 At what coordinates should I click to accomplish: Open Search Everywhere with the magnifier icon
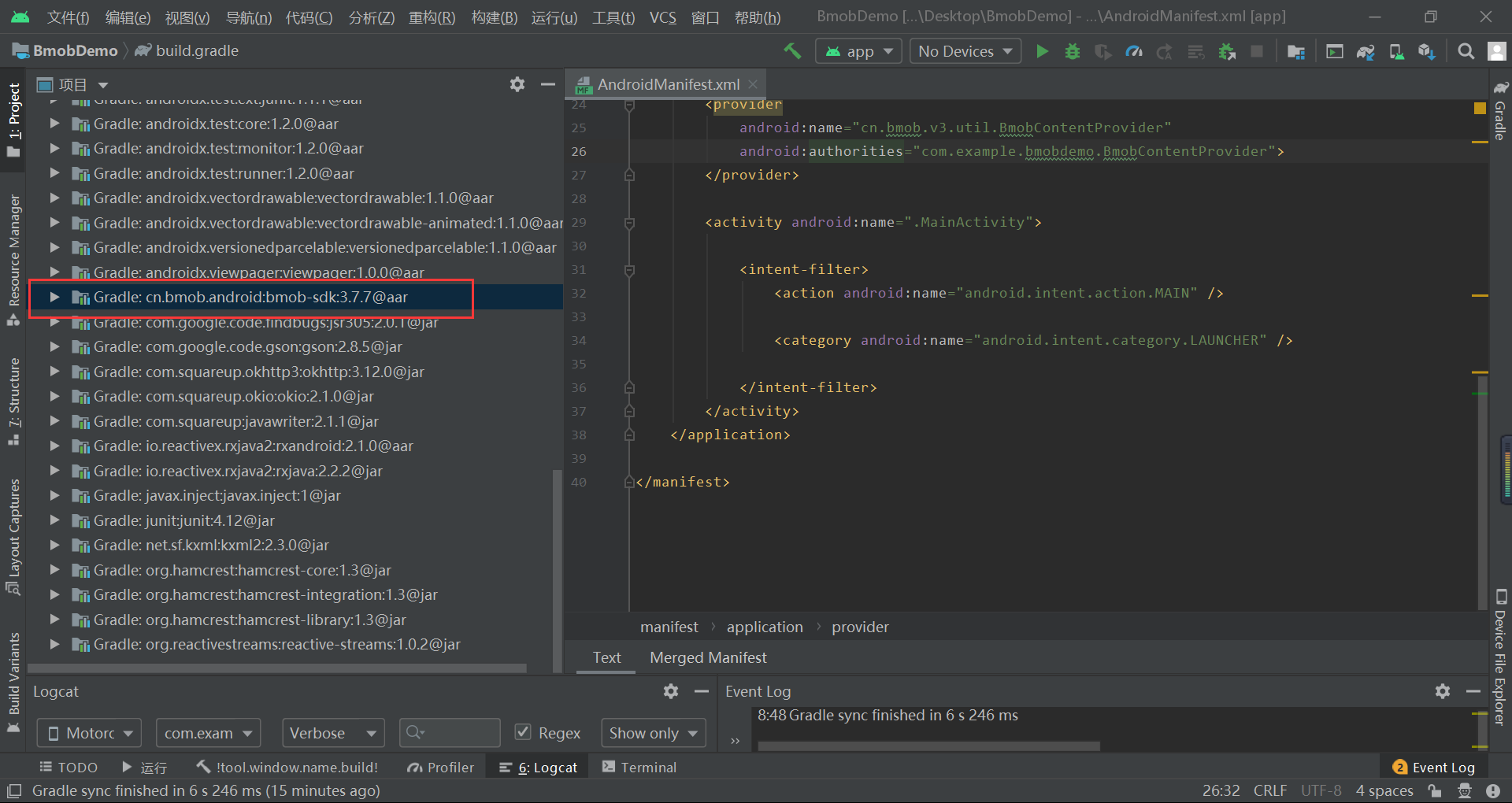1466,50
